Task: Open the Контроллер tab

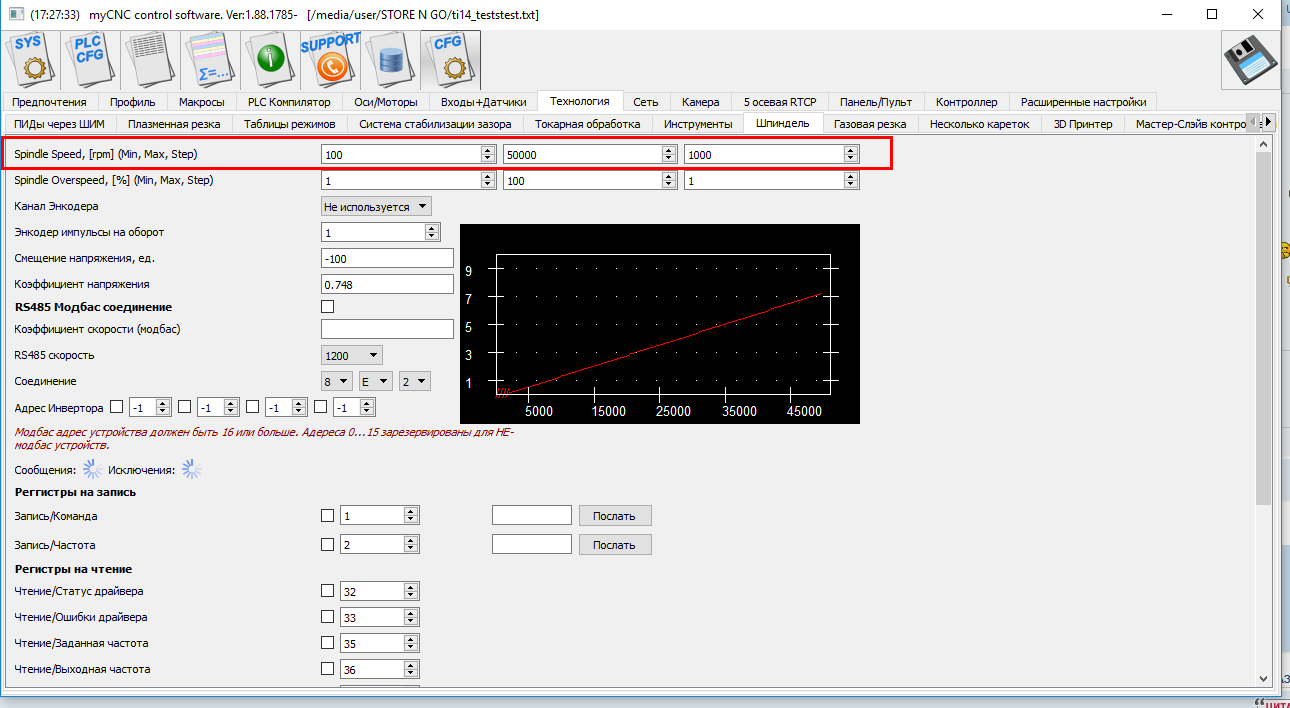Action: click(967, 102)
